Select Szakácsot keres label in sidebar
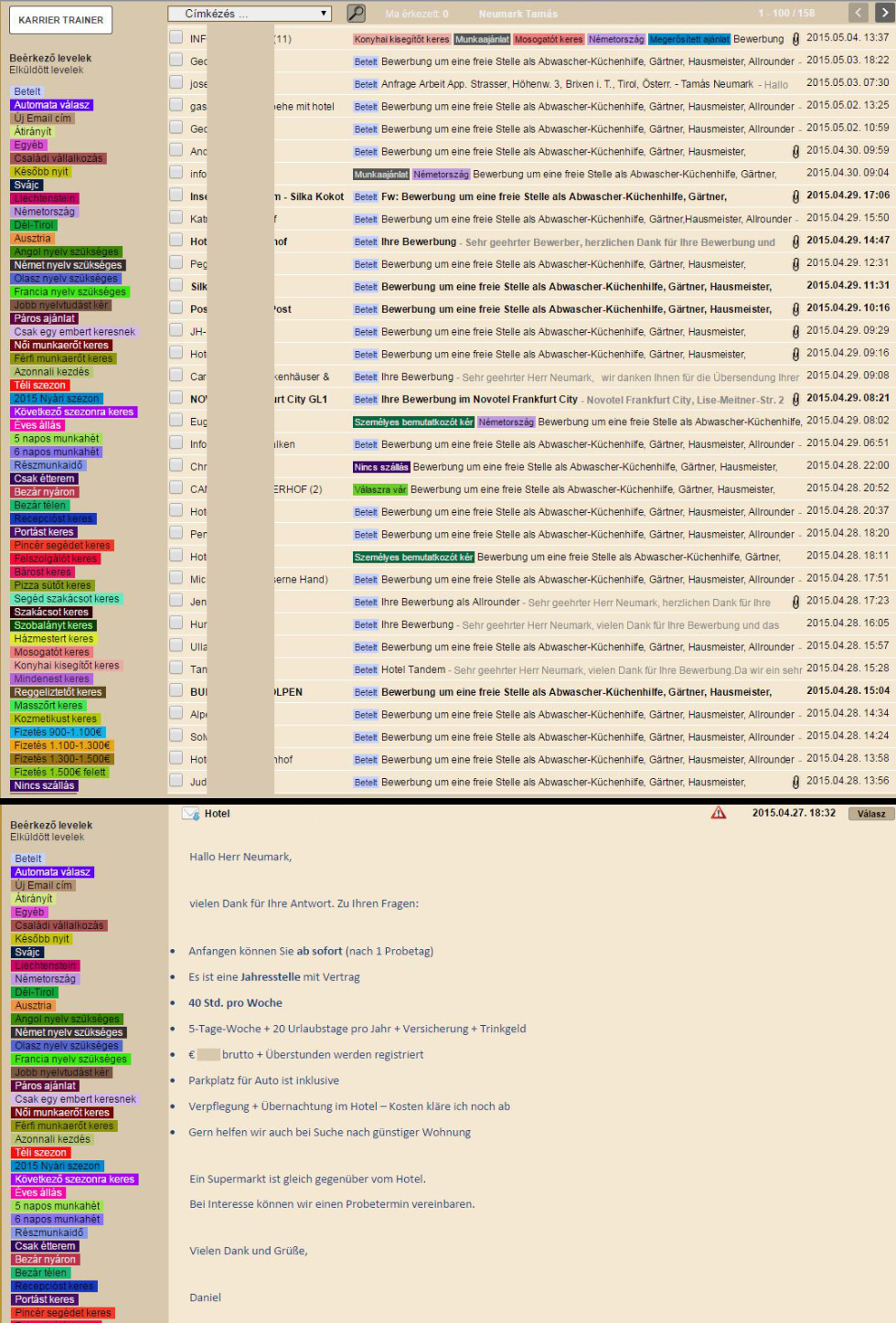The image size is (896, 1323). 51,613
